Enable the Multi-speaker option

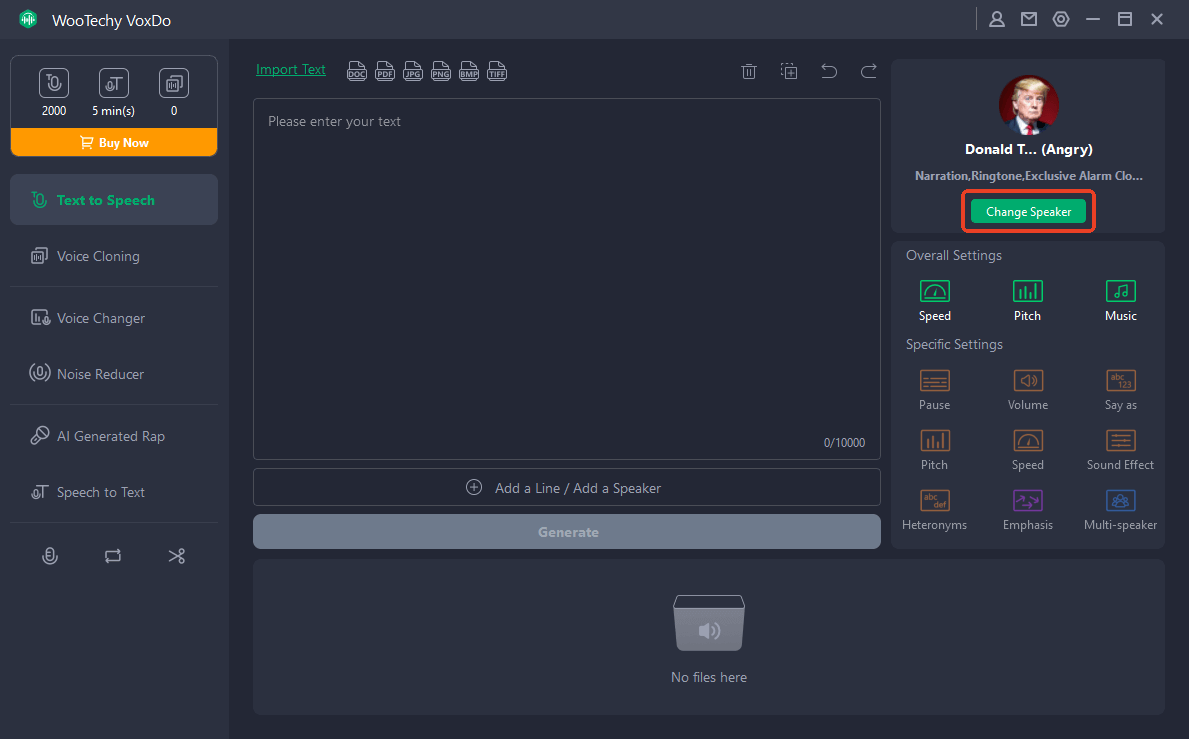[1120, 501]
